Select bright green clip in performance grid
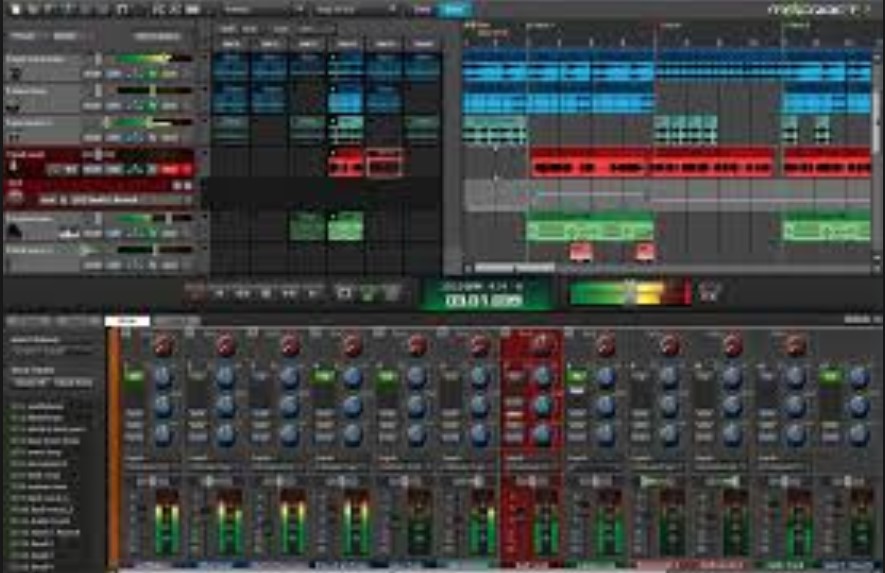The image size is (885, 573). click(345, 227)
